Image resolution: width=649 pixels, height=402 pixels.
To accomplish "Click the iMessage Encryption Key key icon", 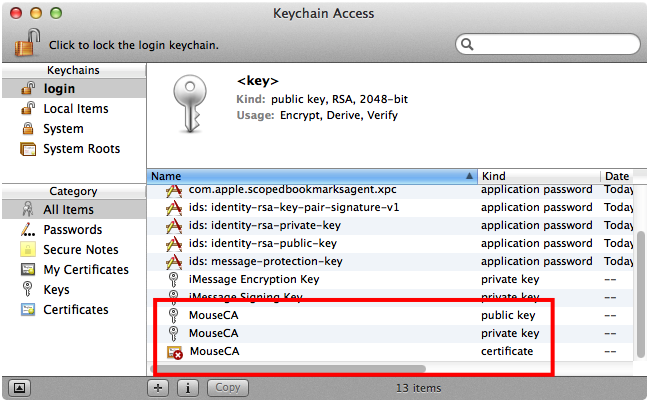I will pos(173,279).
